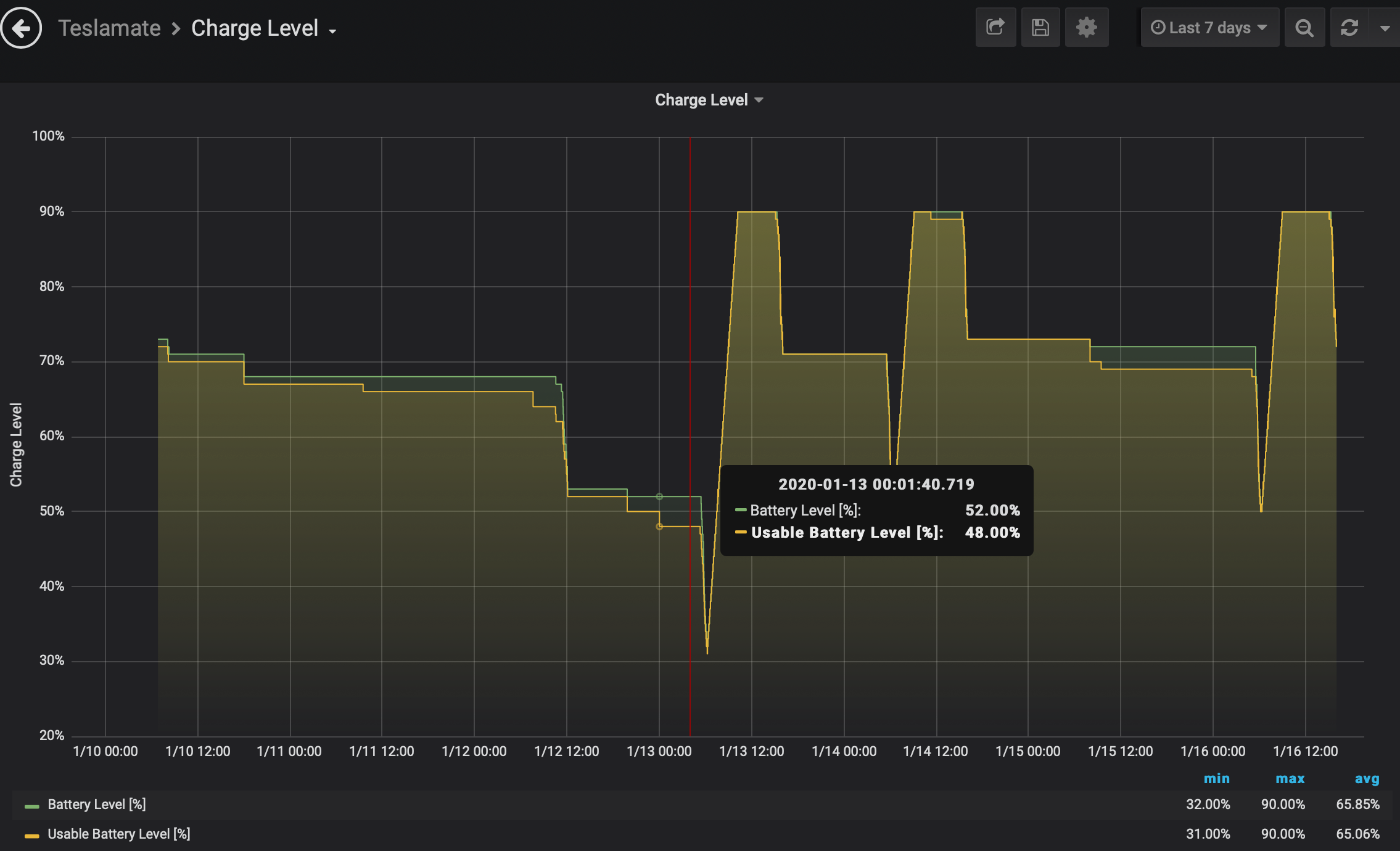Click the yellow hover point at 48%

[659, 526]
